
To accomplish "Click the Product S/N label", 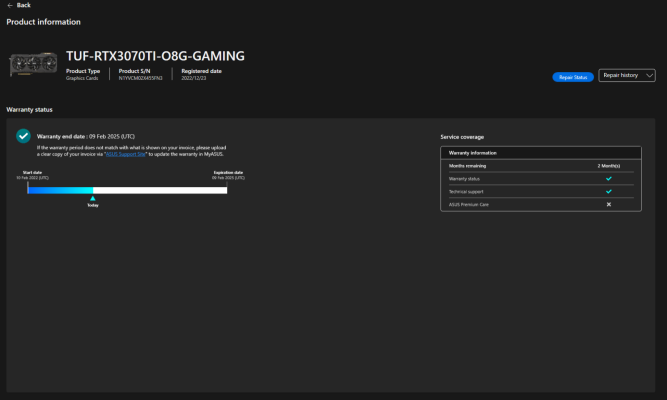I will [134, 71].
